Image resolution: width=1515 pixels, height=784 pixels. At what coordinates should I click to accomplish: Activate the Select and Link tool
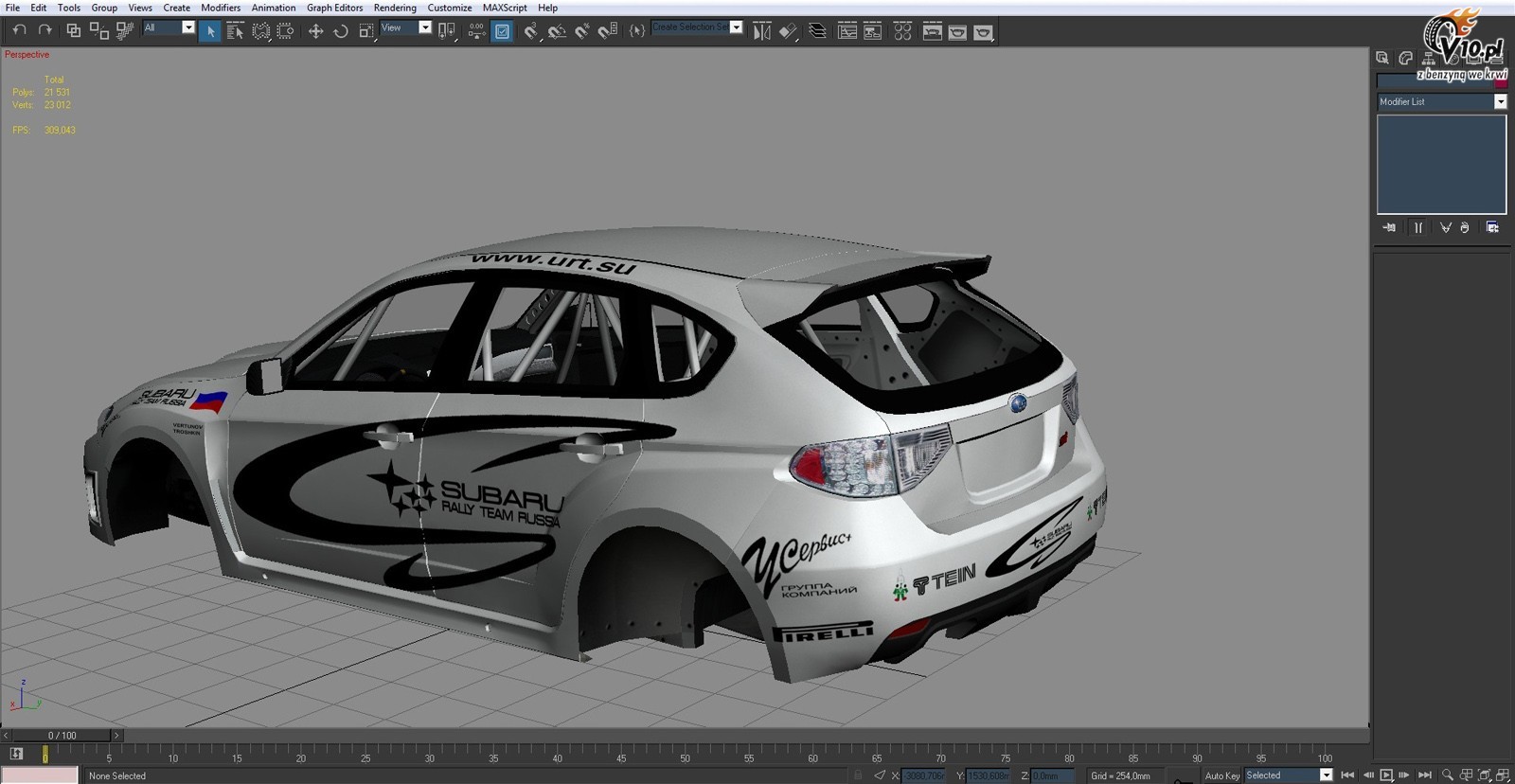pos(74,31)
